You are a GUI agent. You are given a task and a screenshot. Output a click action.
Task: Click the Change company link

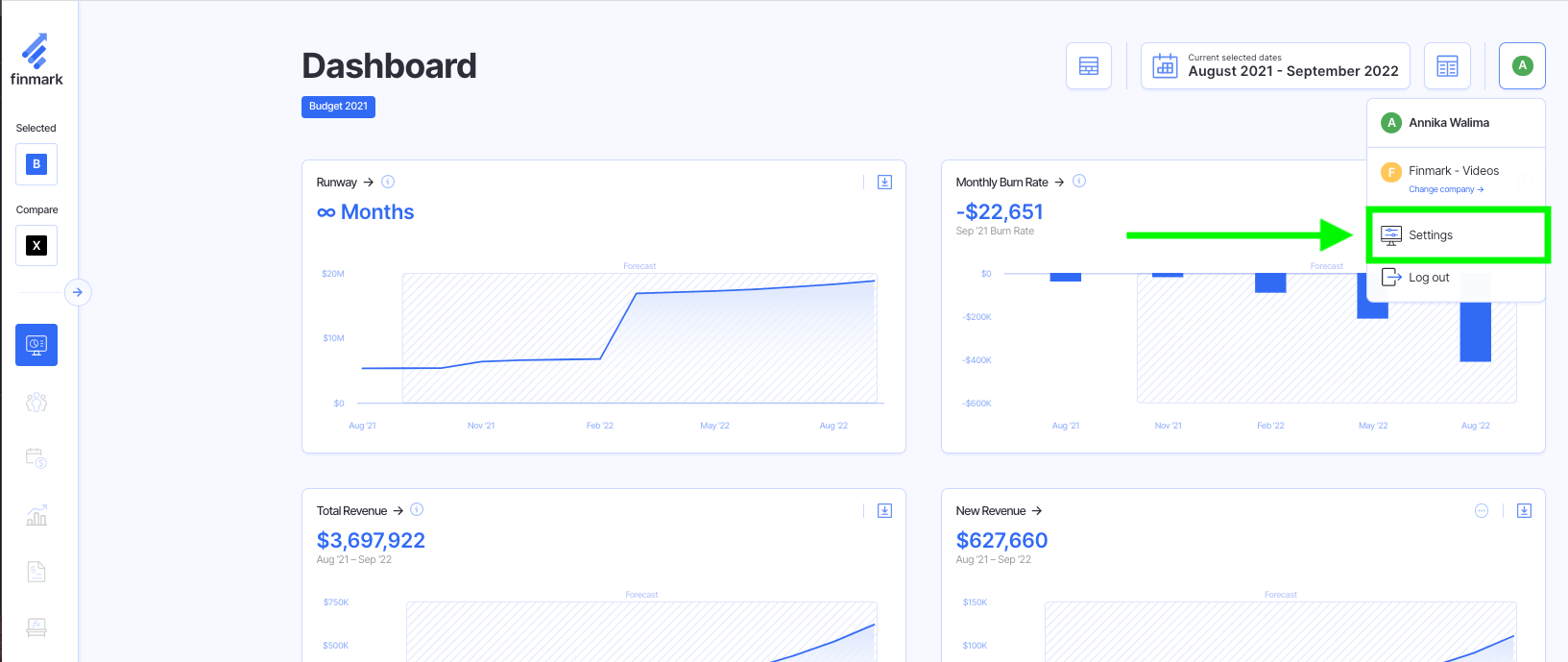click(1445, 189)
